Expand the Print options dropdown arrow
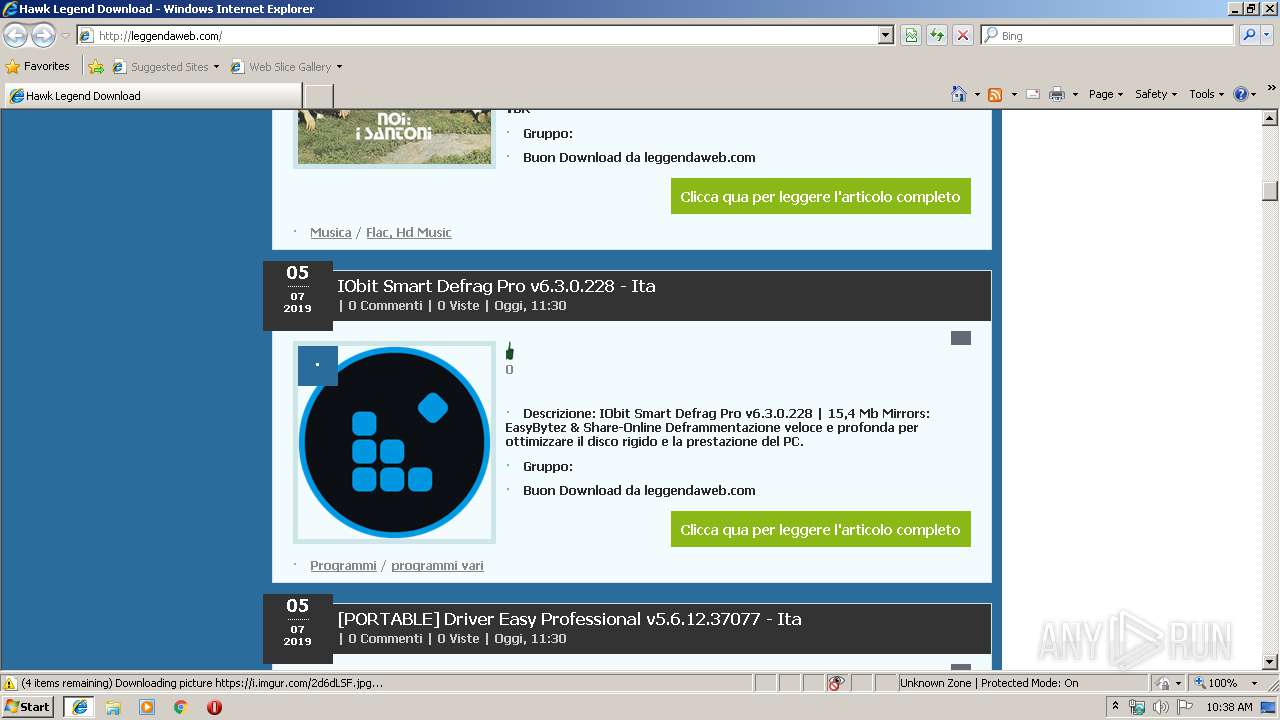1280x720 pixels. coord(1075,95)
